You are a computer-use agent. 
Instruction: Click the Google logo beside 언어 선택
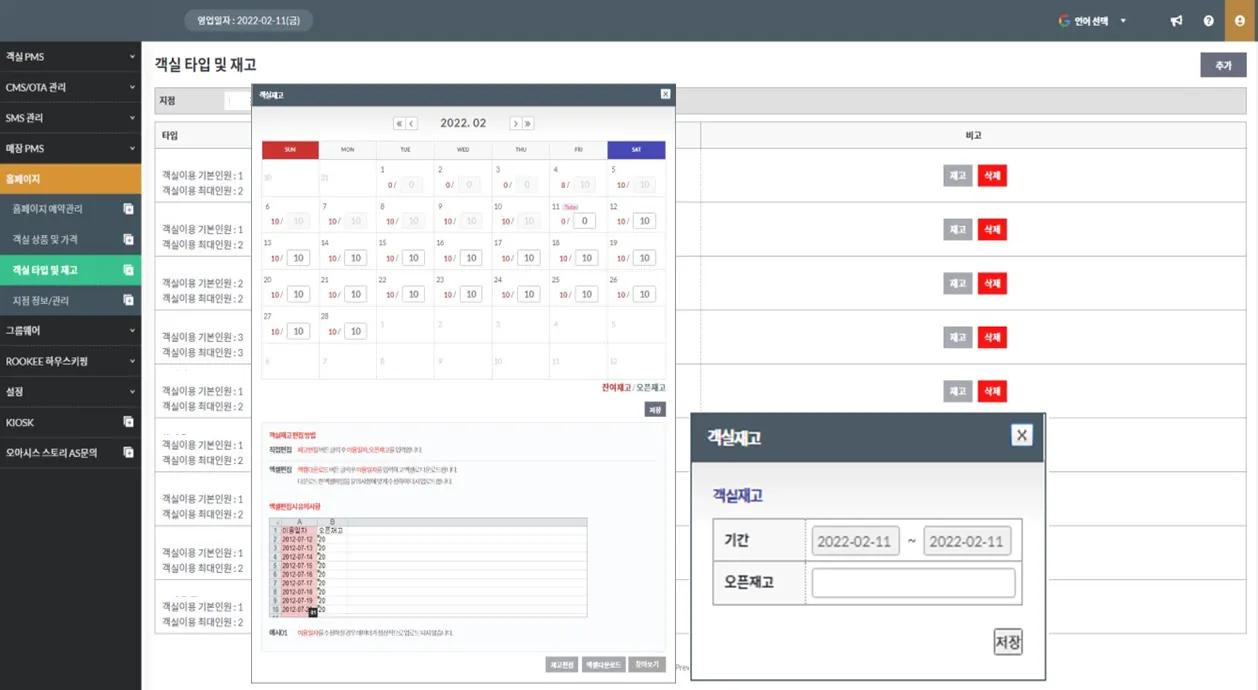click(x=1064, y=21)
